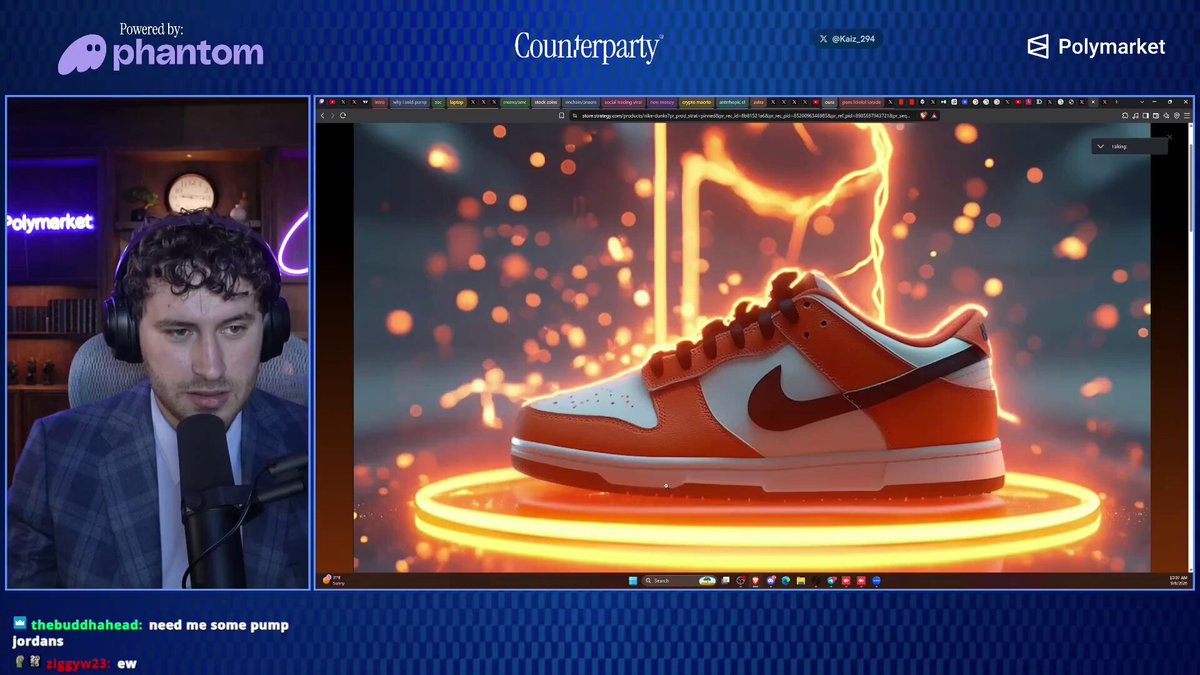Open the weather widget on the taskbar
The height and width of the screenshot is (675, 1200).
click(x=333, y=580)
